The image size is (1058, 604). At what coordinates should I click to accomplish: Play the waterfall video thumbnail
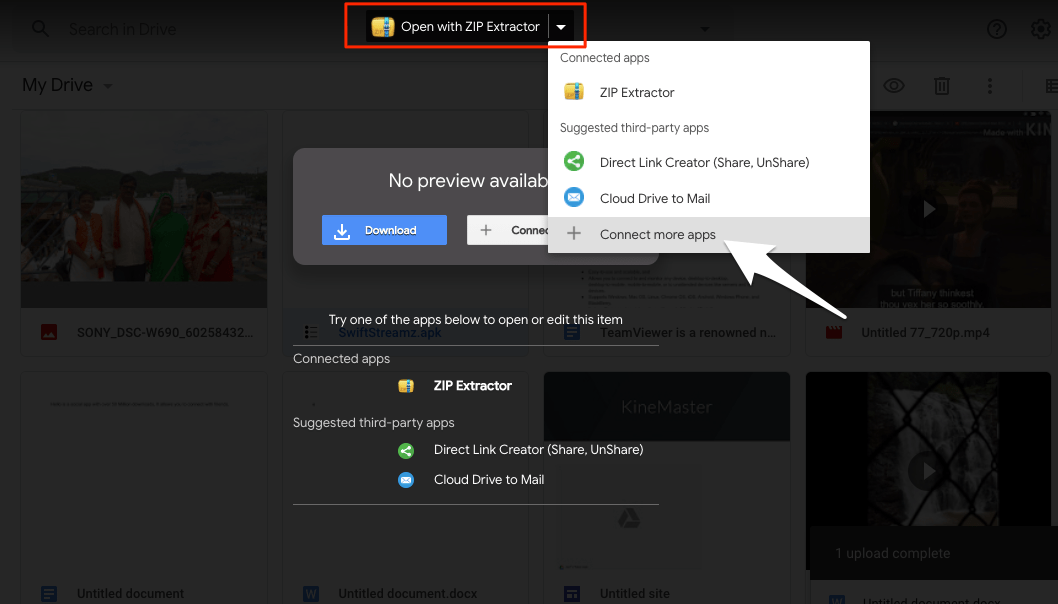pyautogui.click(x=928, y=470)
